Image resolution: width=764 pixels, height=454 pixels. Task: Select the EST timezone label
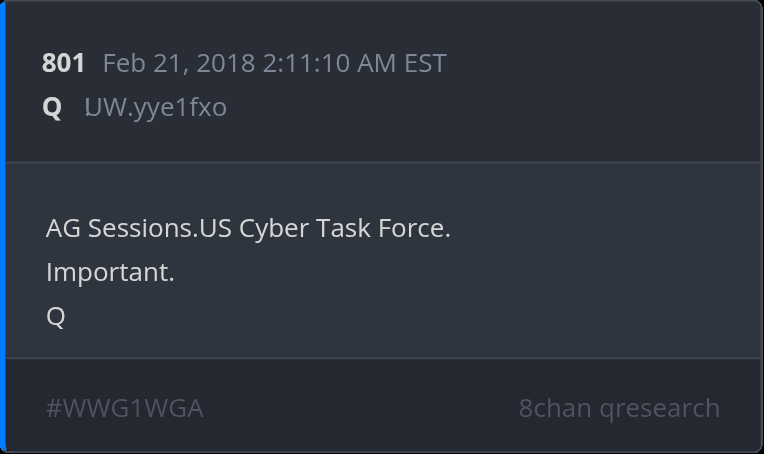[425, 64]
